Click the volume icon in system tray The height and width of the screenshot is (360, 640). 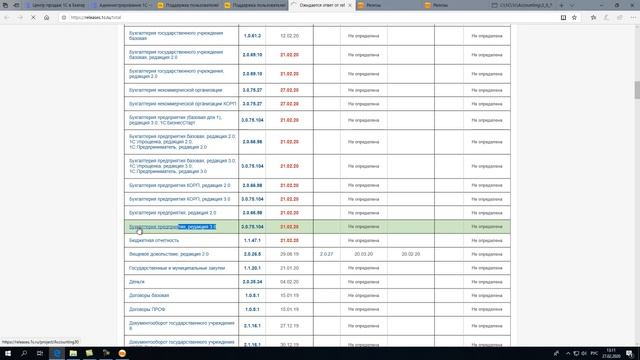tap(584, 353)
